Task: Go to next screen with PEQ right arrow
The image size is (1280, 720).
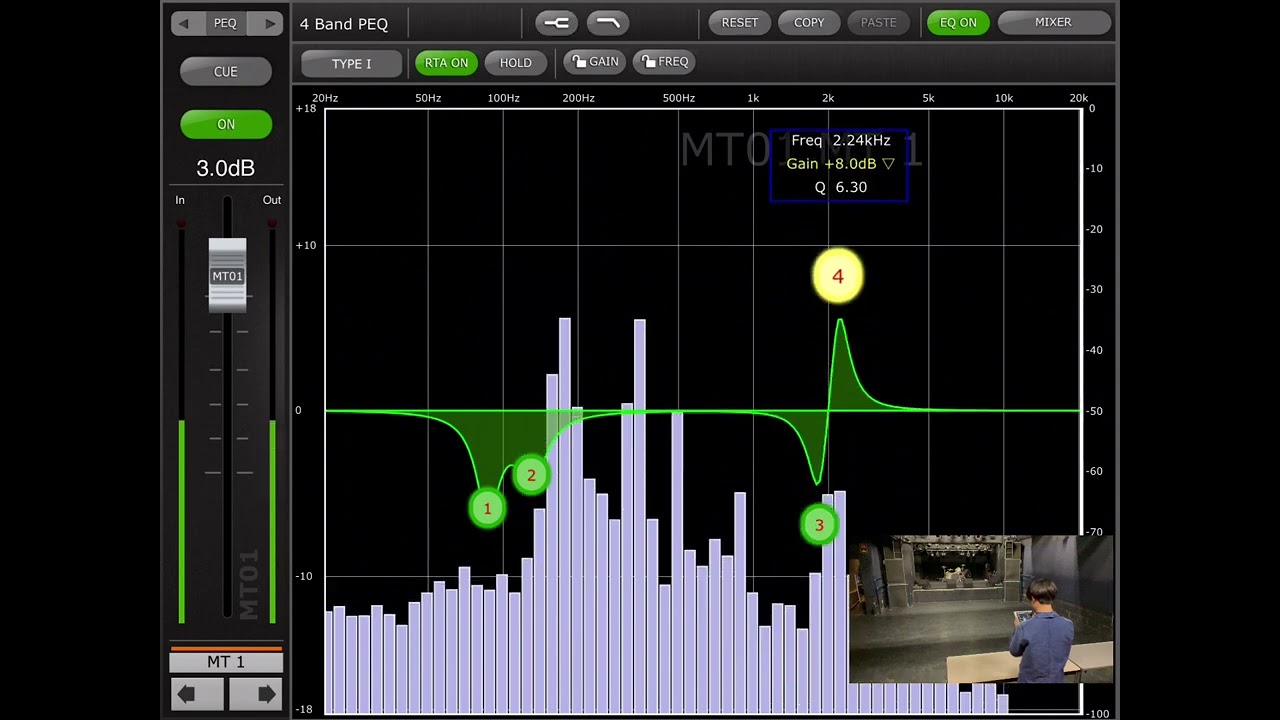Action: coord(268,23)
